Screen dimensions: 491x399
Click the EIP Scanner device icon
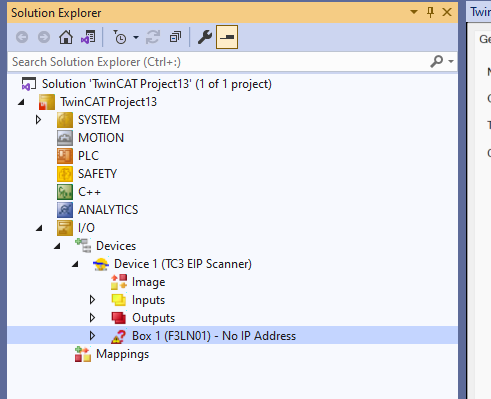coord(101,264)
